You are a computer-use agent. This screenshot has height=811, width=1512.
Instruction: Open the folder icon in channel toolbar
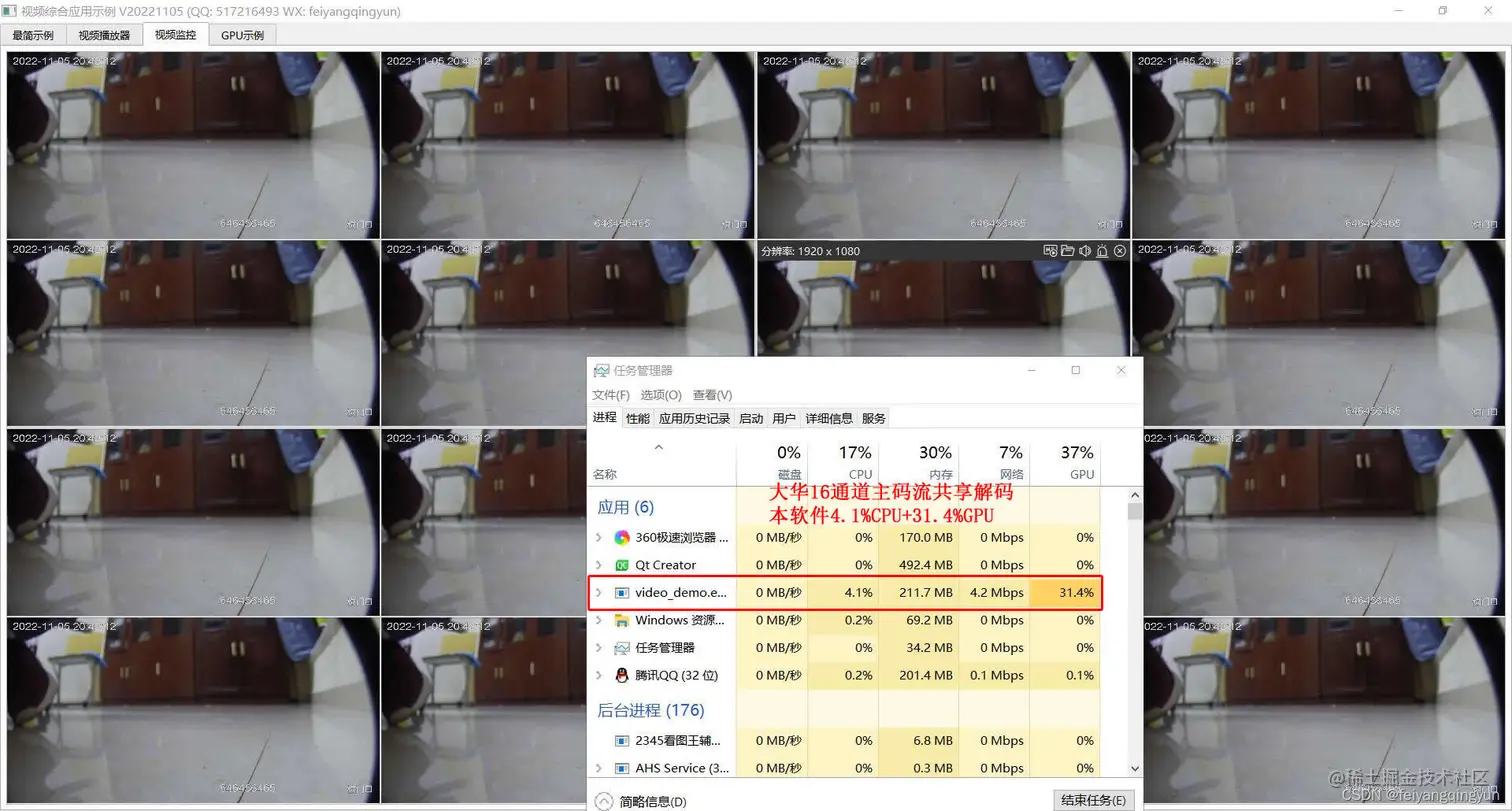[1067, 251]
